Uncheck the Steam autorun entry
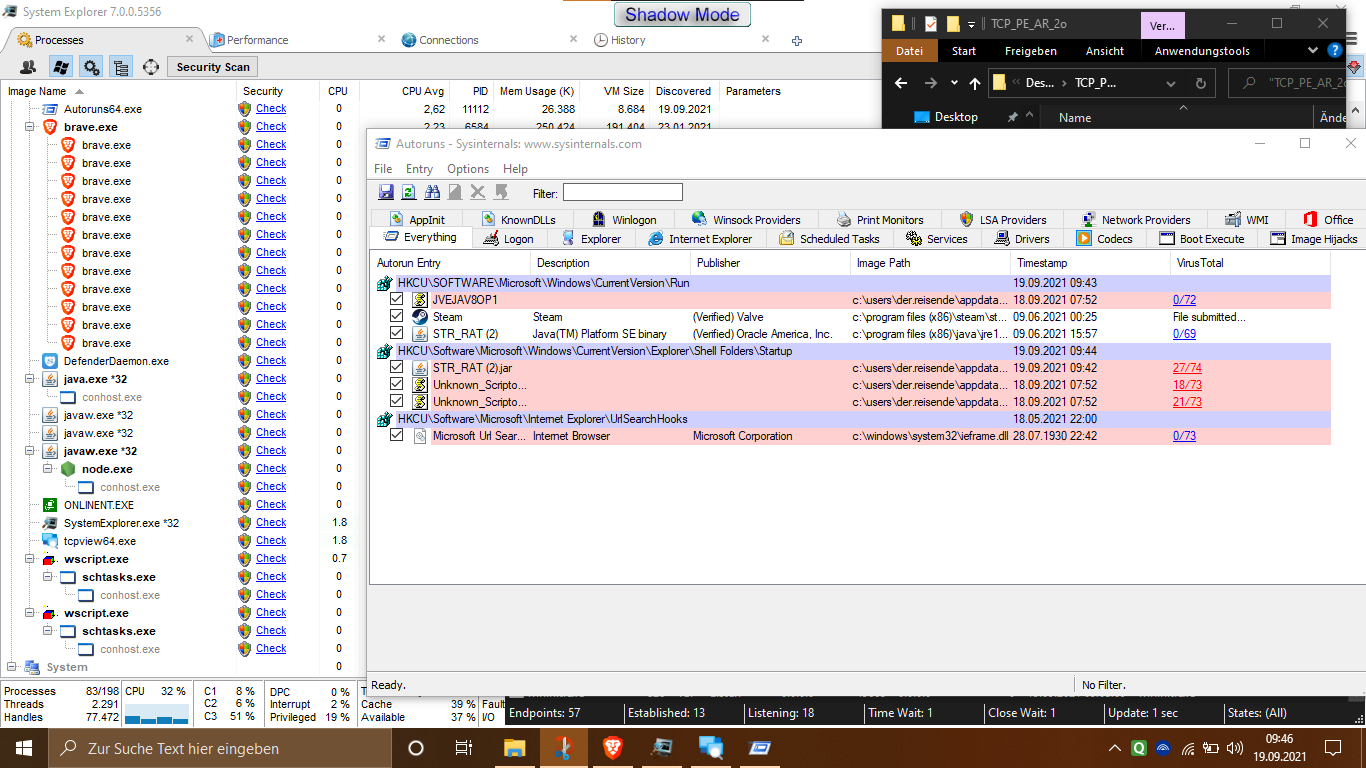This screenshot has width=1366, height=768. click(x=397, y=317)
